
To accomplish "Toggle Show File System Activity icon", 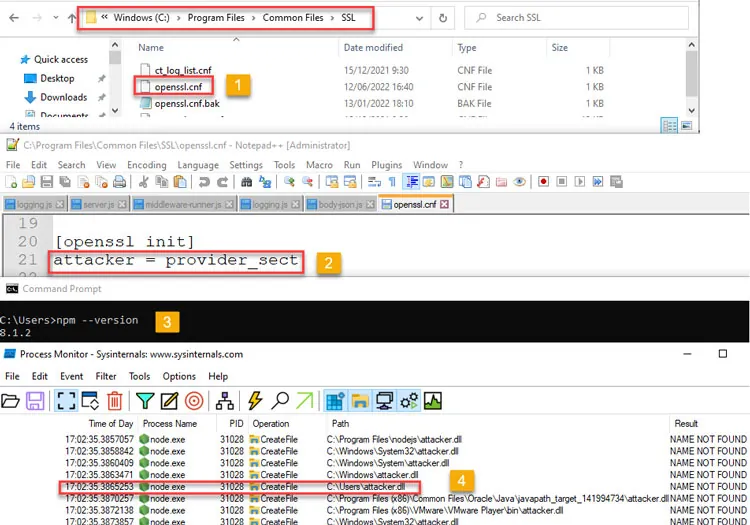I will coord(360,401).
